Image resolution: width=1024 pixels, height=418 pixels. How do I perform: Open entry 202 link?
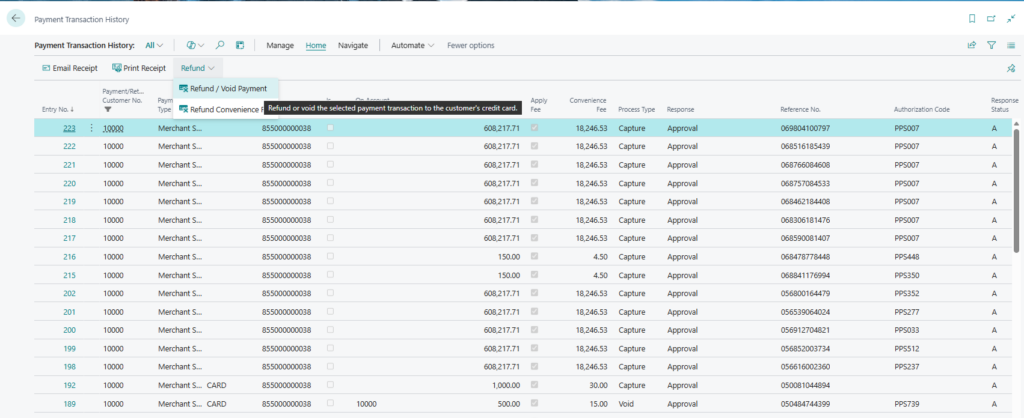point(69,293)
